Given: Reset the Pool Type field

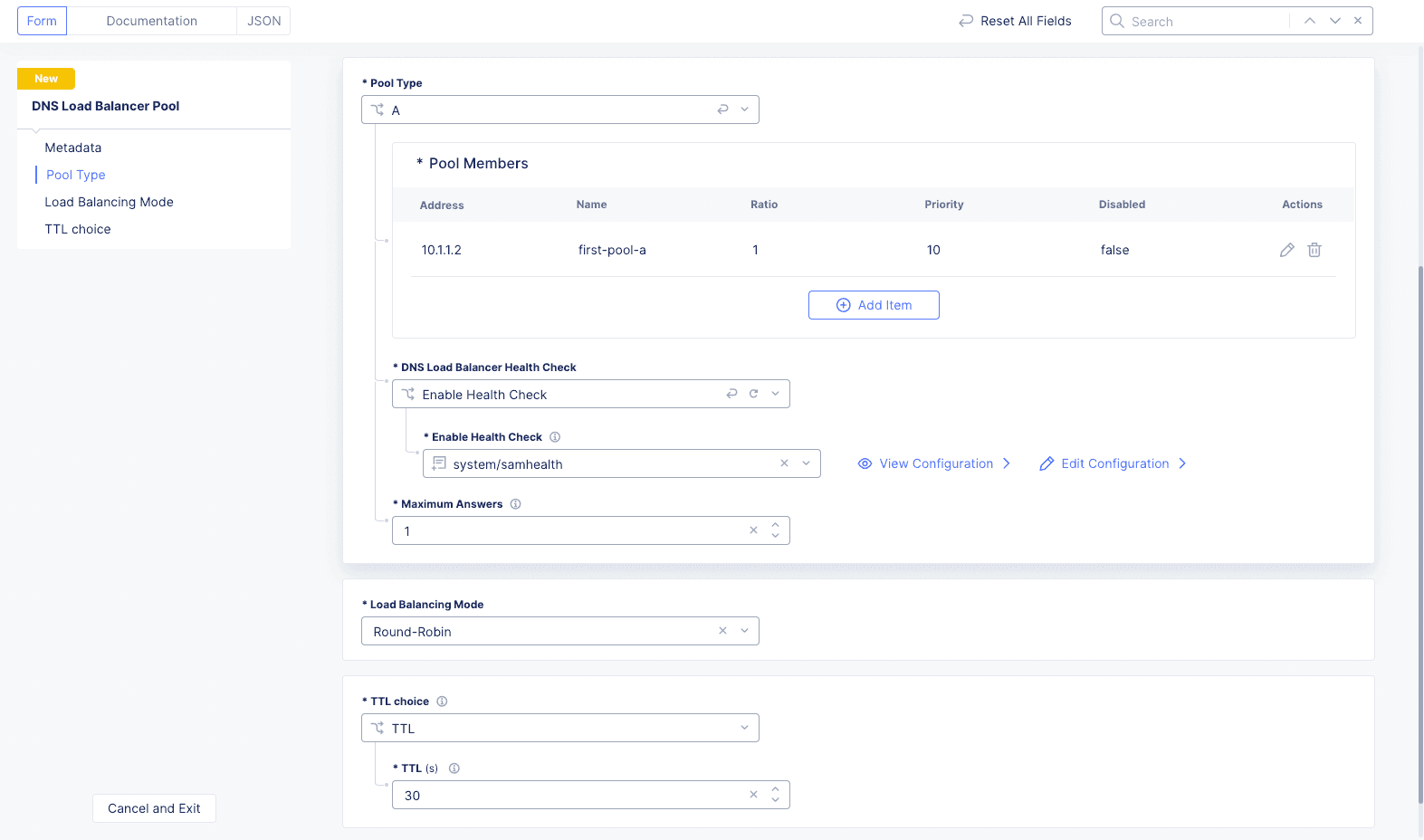Looking at the screenshot, I should (722, 110).
